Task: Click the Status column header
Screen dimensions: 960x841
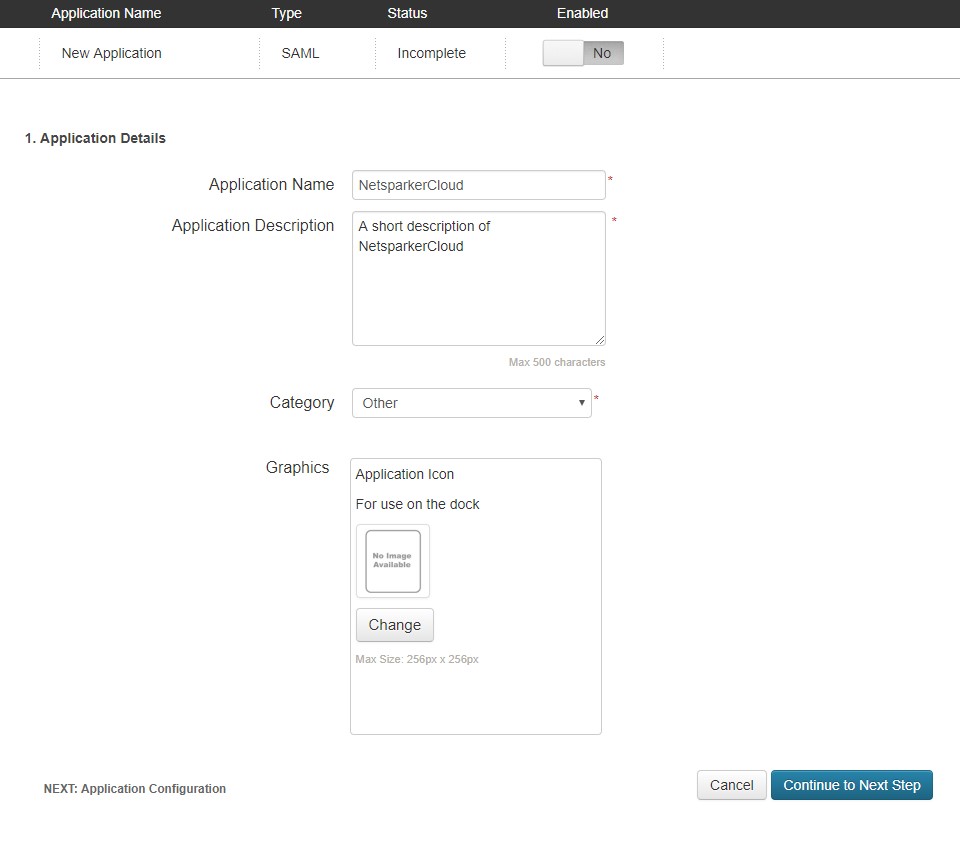Action: (407, 13)
